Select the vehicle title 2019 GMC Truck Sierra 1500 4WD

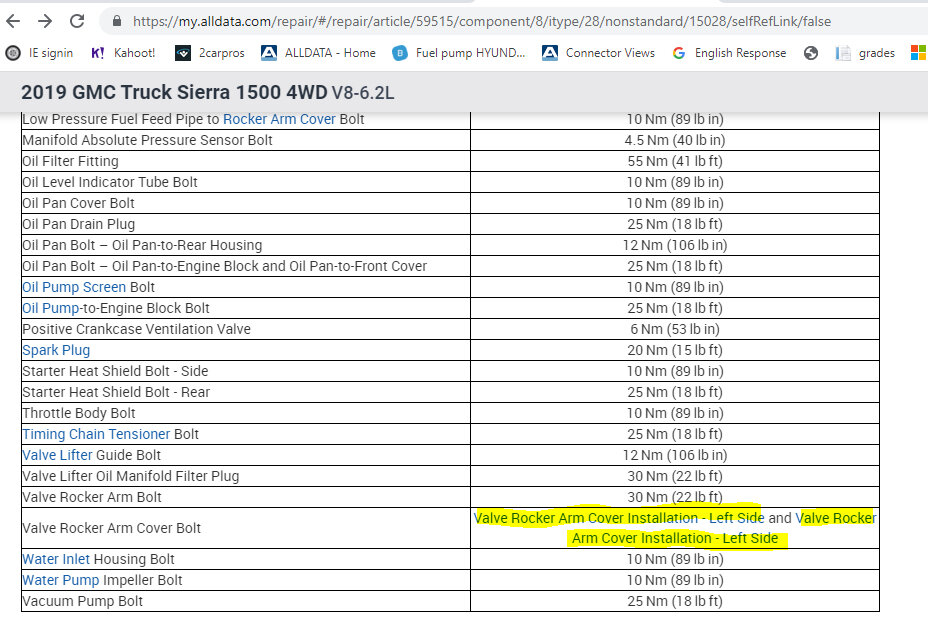click(x=174, y=92)
